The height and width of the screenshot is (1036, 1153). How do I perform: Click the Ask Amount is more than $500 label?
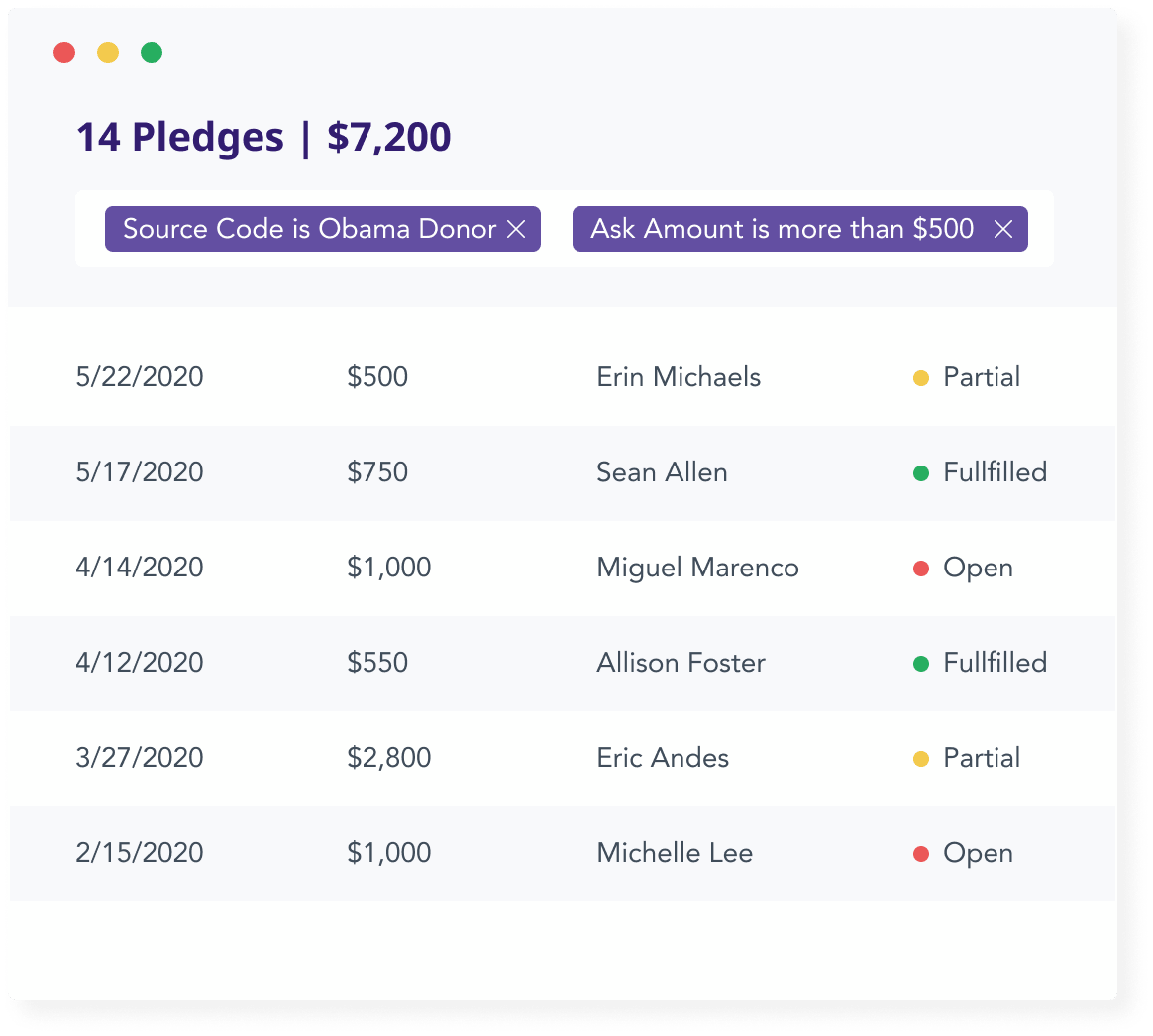point(782,229)
